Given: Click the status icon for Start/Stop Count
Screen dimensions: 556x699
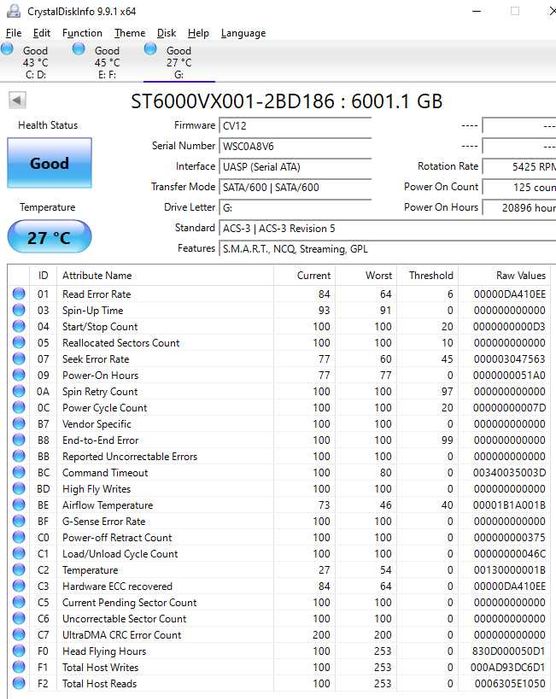Looking at the screenshot, I should point(19,326).
